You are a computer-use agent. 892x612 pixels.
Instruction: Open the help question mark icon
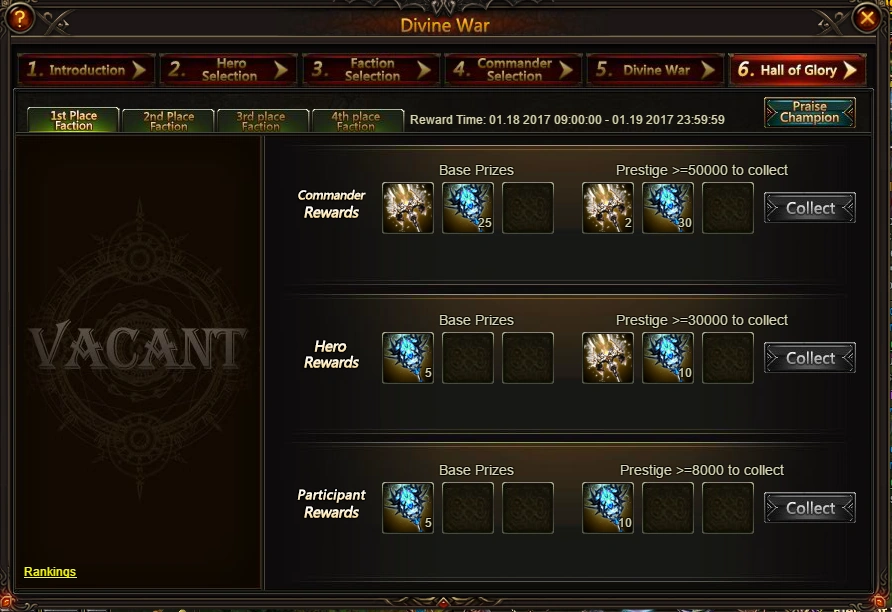click(20, 19)
